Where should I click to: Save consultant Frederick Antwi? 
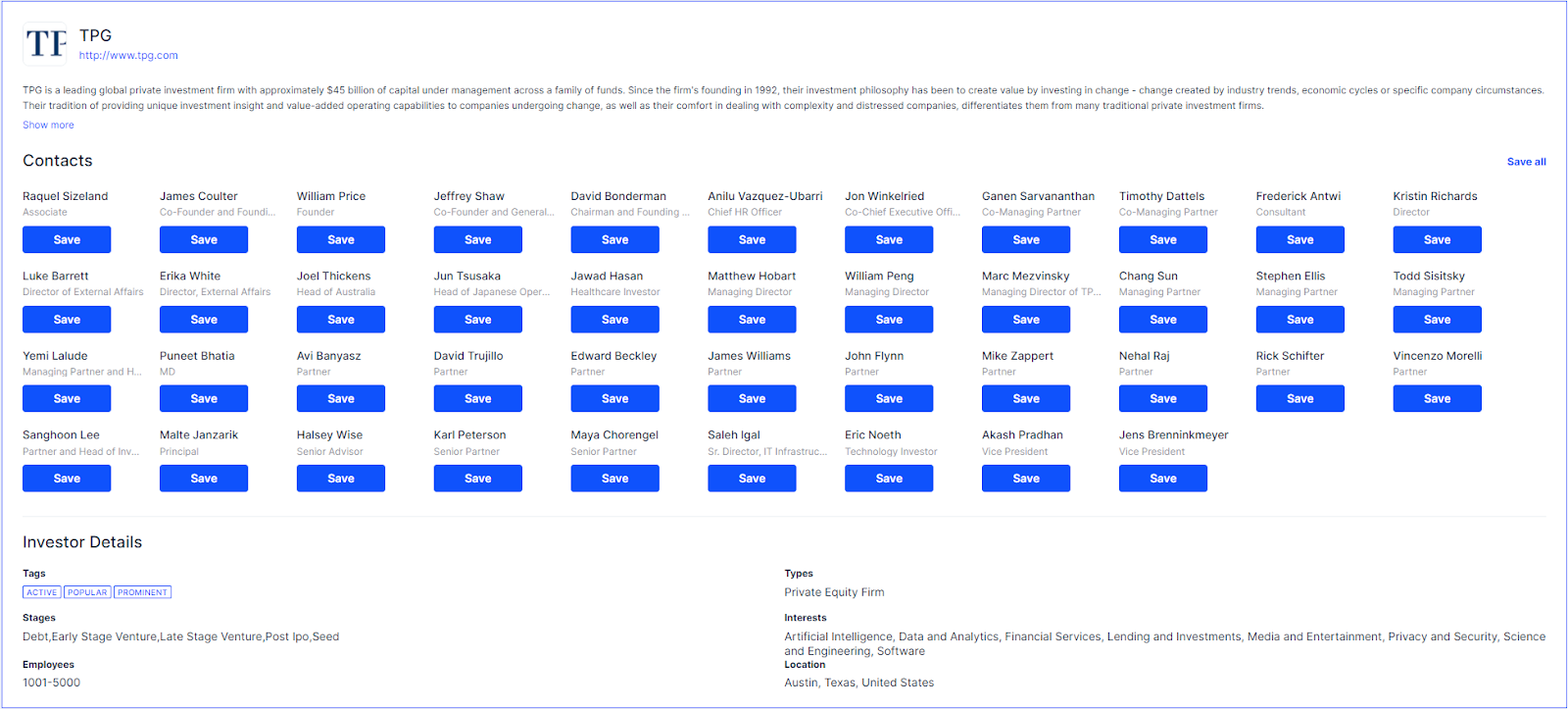pos(1300,239)
